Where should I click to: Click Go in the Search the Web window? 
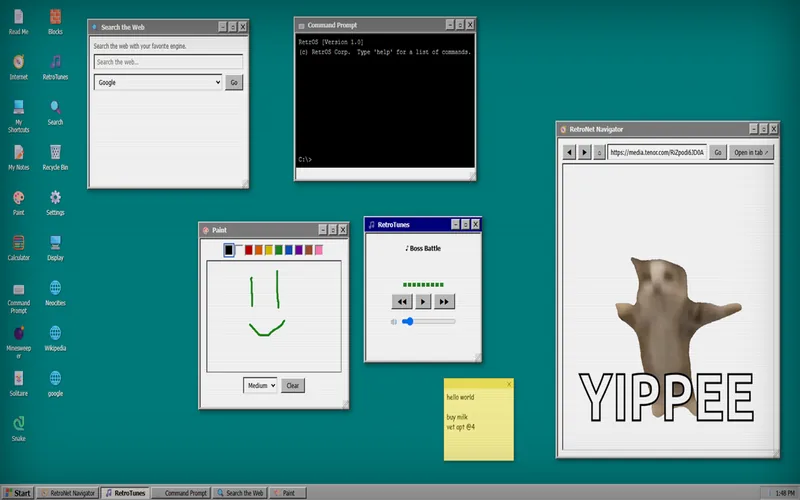pyautogui.click(x=234, y=82)
